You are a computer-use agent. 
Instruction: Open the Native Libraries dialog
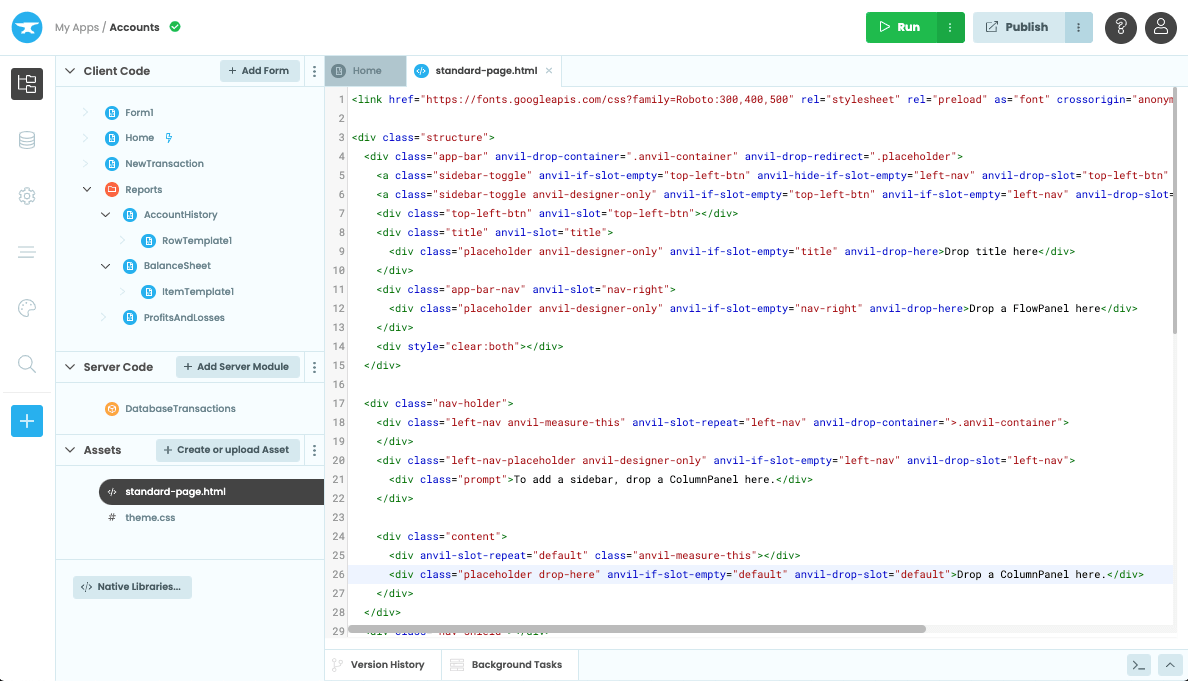[x=131, y=587]
